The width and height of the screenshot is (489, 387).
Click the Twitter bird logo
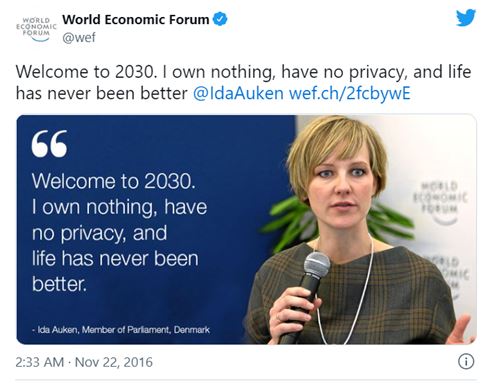pyautogui.click(x=466, y=18)
